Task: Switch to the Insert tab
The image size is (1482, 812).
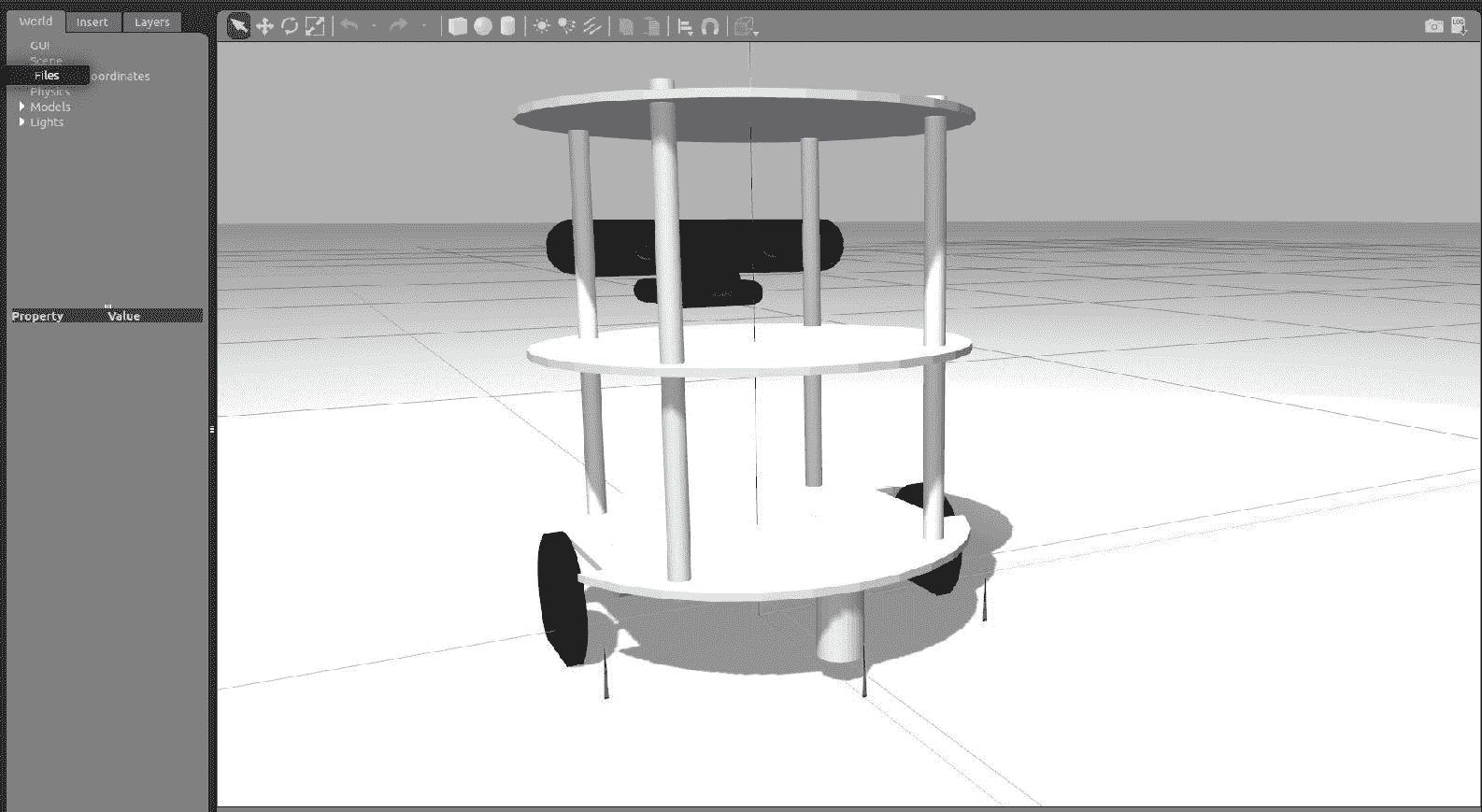Action: (x=93, y=22)
